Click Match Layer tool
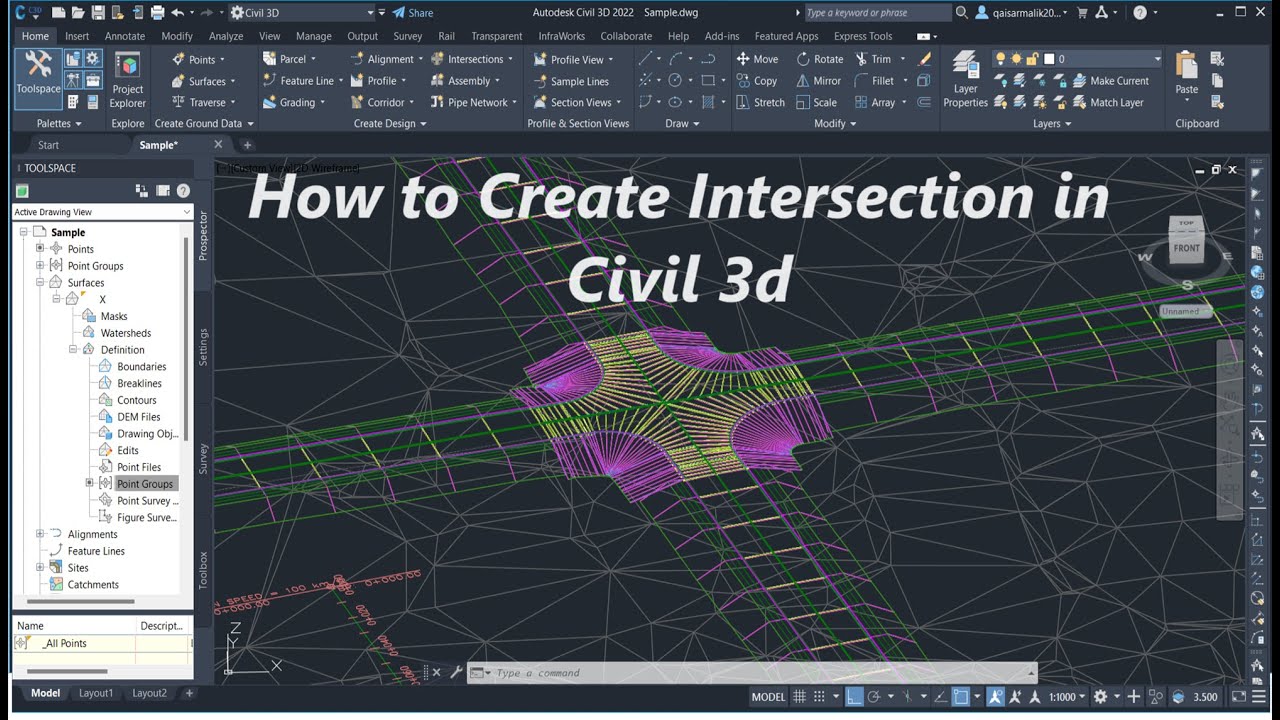Screen dimensions: 1280x720 (1108, 102)
